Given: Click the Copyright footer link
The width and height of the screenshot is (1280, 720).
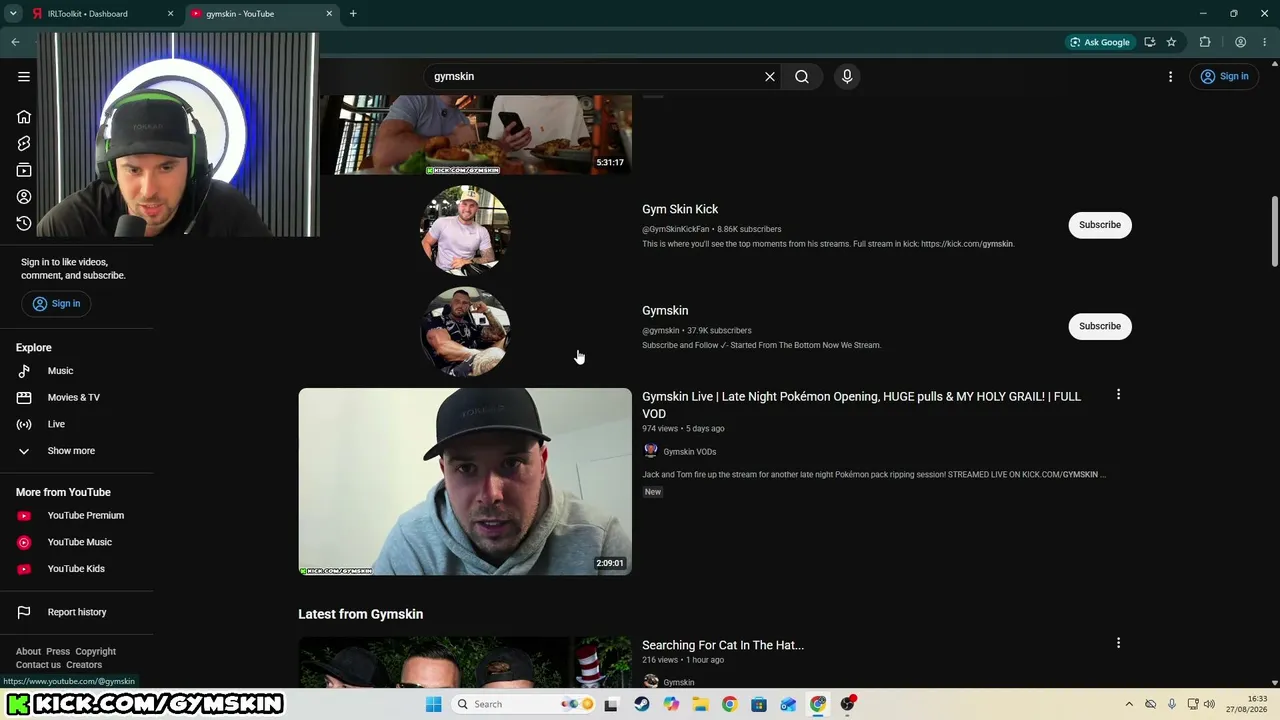Looking at the screenshot, I should (96, 651).
